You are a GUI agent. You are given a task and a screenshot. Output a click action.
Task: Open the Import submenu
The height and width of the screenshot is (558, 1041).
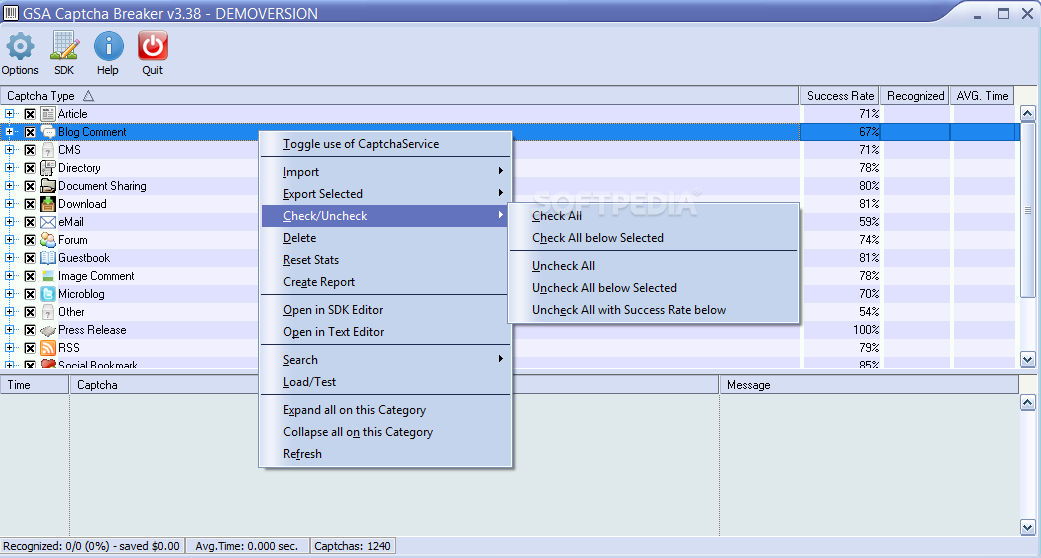385,172
